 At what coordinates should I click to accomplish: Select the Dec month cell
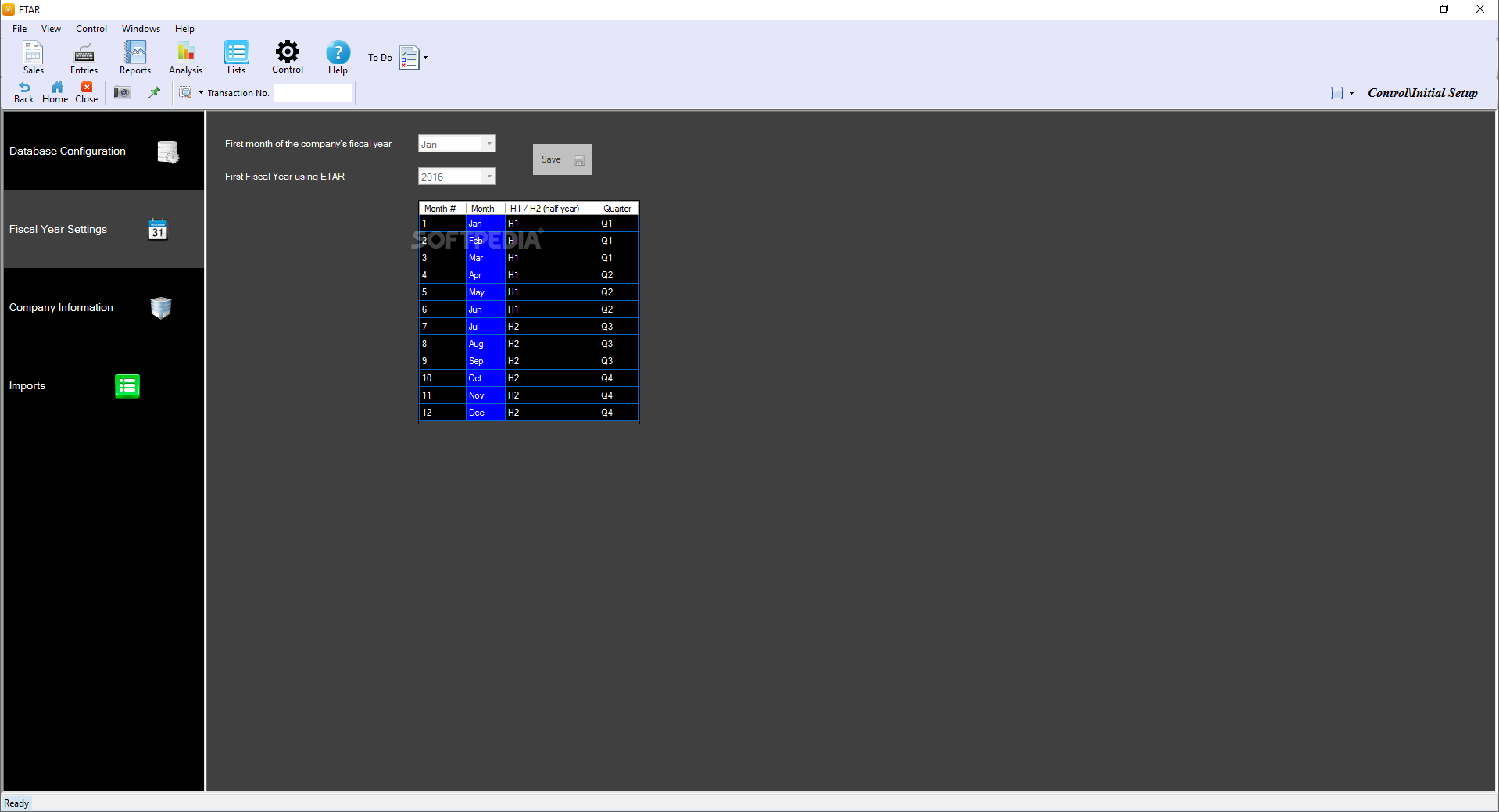tap(485, 413)
